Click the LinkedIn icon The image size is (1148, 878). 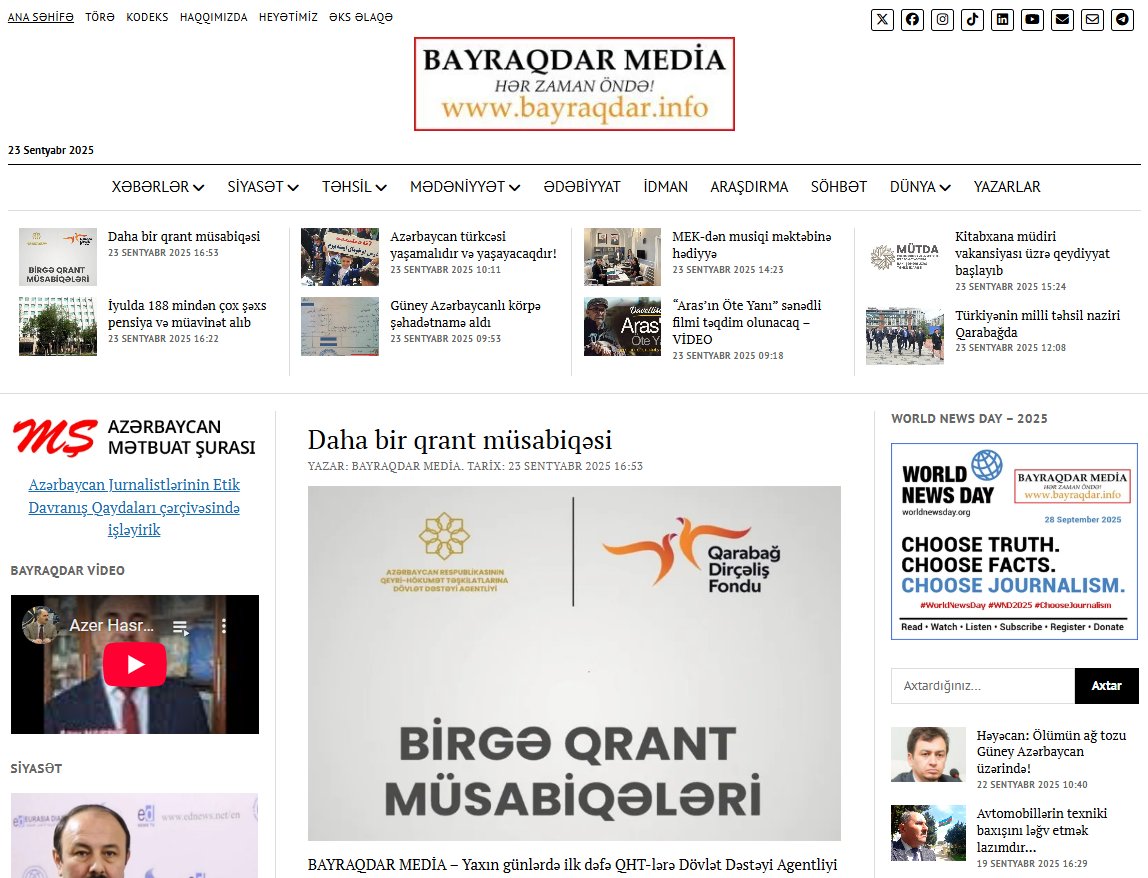1002,19
